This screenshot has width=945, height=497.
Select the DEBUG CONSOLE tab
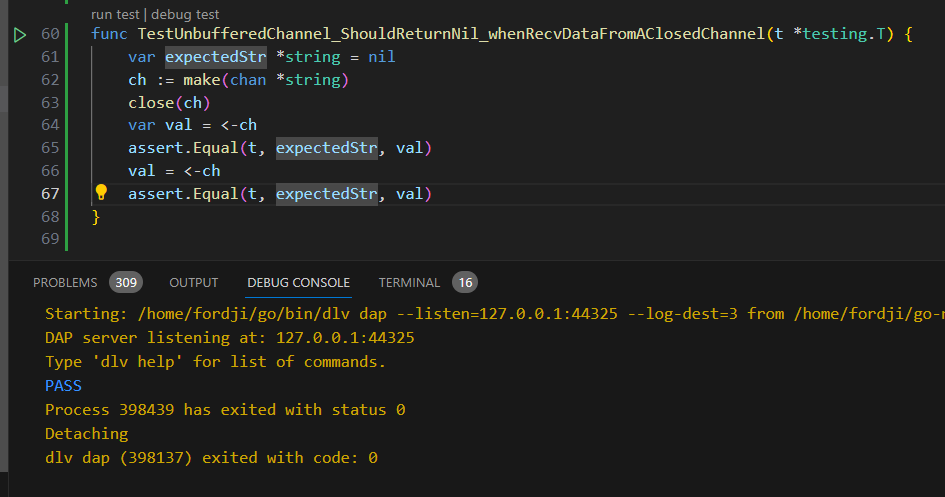point(298,283)
